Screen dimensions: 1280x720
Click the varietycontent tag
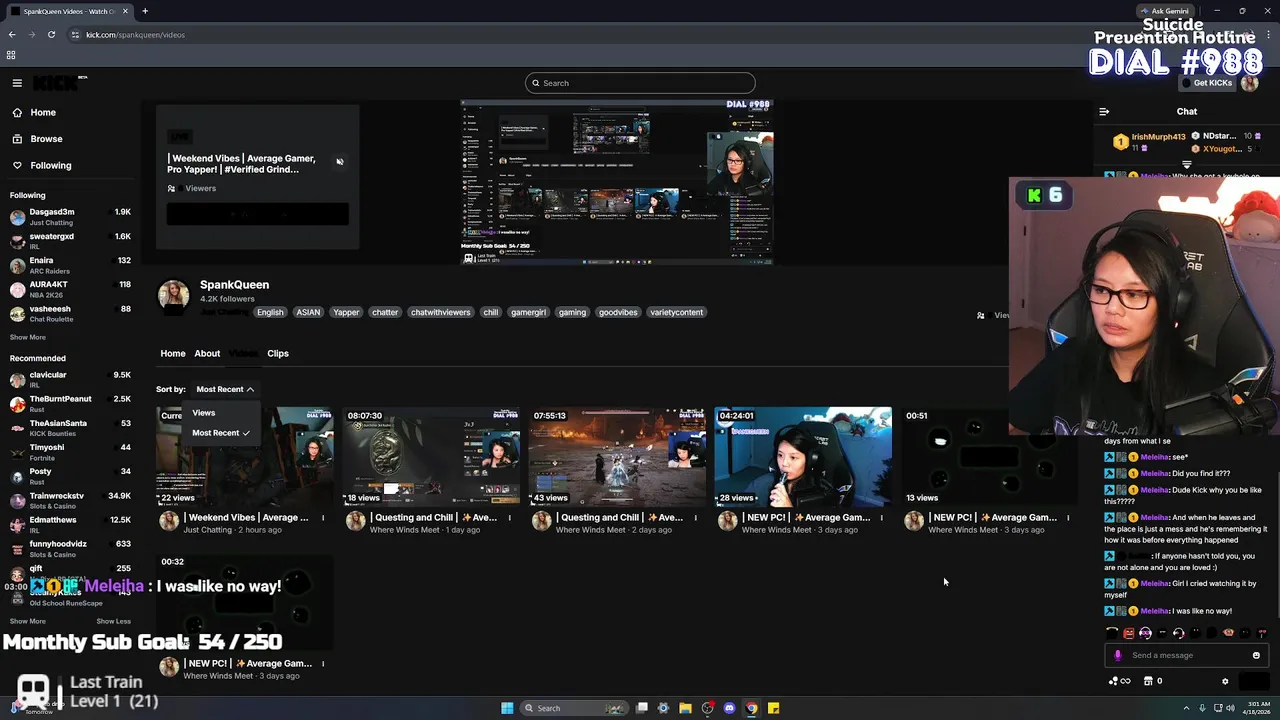pyautogui.click(x=676, y=312)
